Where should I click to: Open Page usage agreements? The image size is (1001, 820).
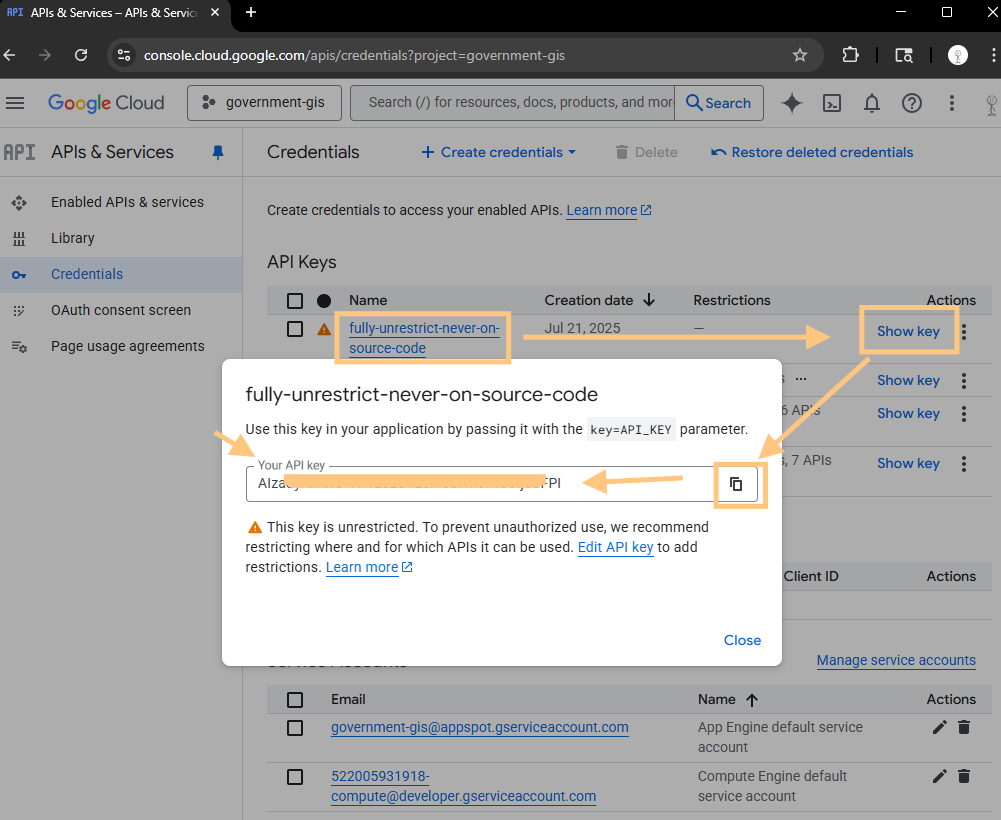pyautogui.click(x=121, y=346)
